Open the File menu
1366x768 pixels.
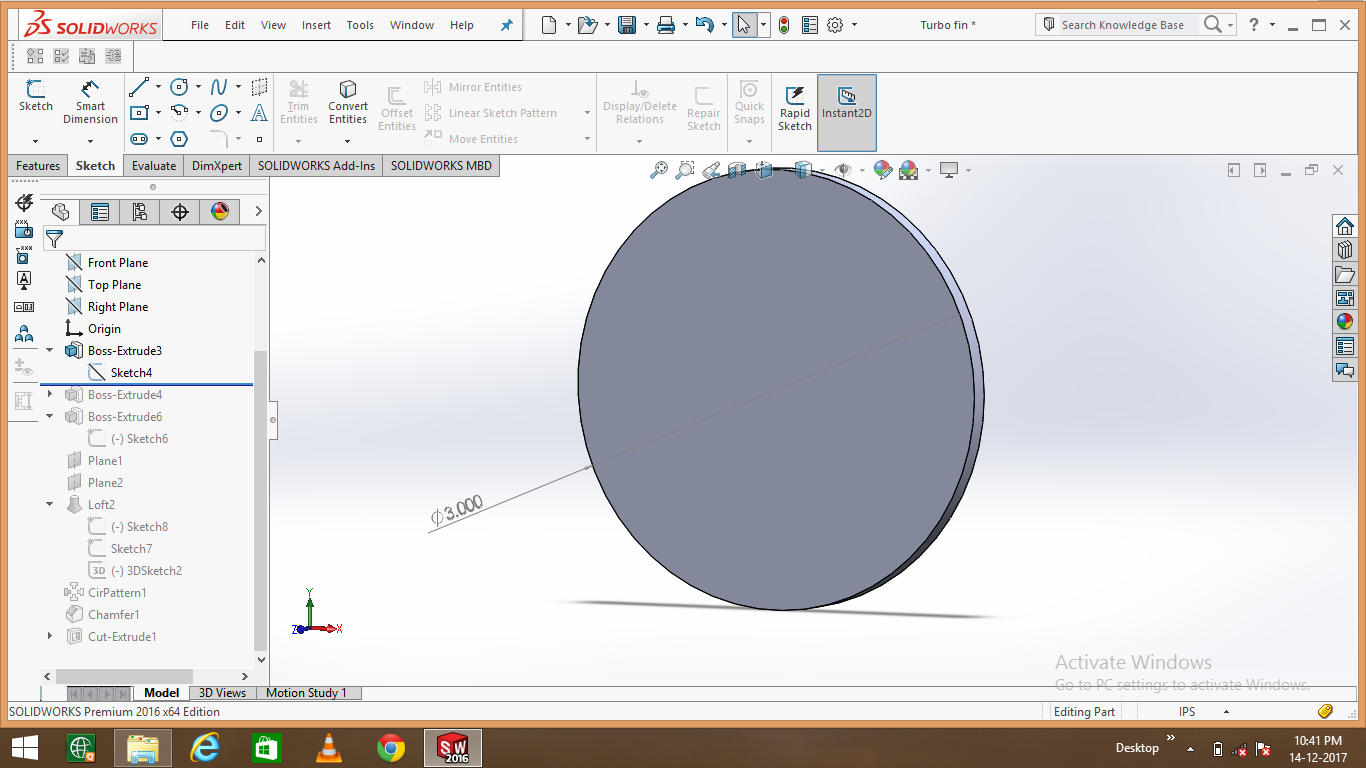tap(200, 25)
